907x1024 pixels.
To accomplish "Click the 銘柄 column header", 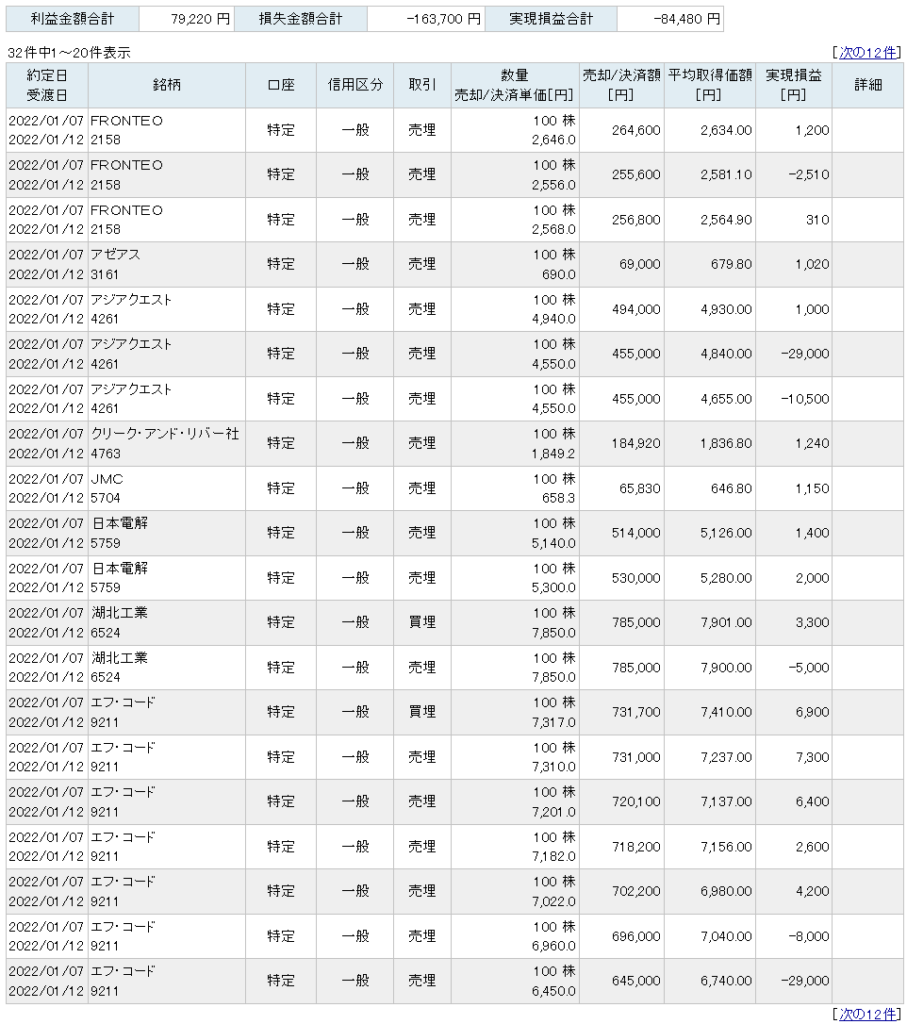I will tap(167, 86).
